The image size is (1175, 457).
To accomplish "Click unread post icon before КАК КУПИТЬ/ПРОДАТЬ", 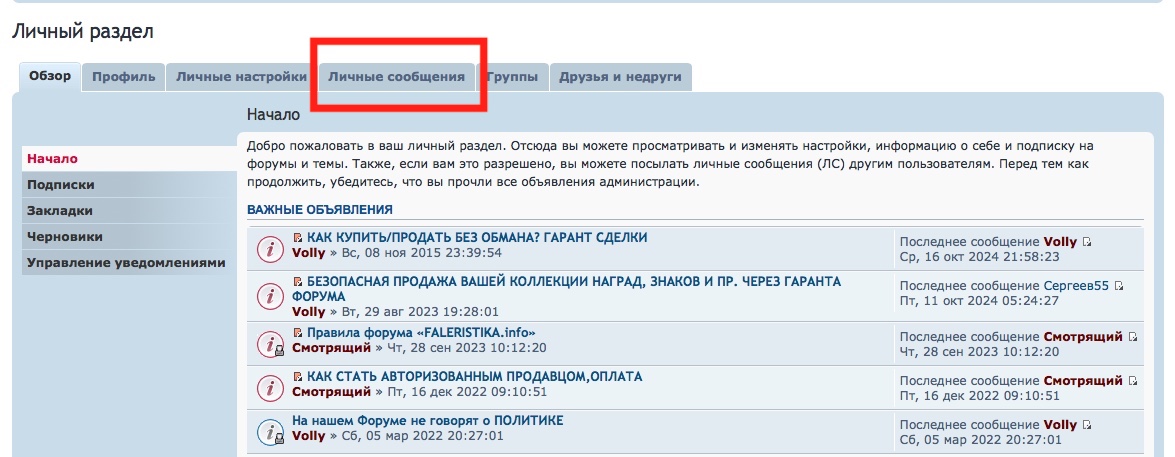I will (x=297, y=238).
